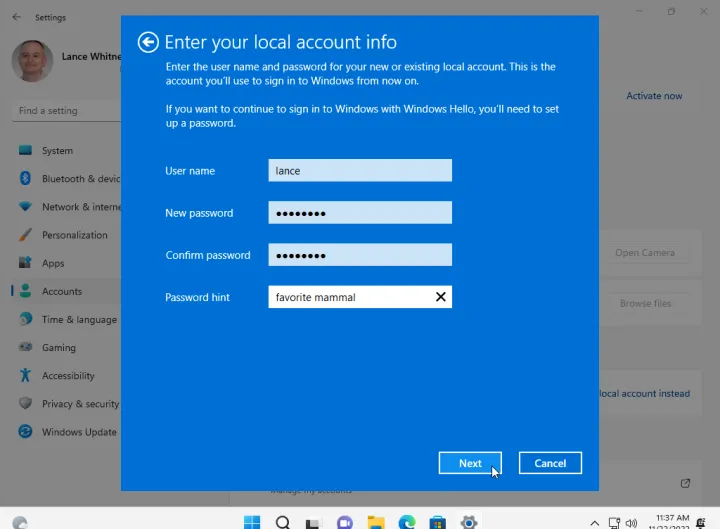Open Microsoft Store from the taskbar
The image size is (720, 529).
pyautogui.click(x=438, y=521)
